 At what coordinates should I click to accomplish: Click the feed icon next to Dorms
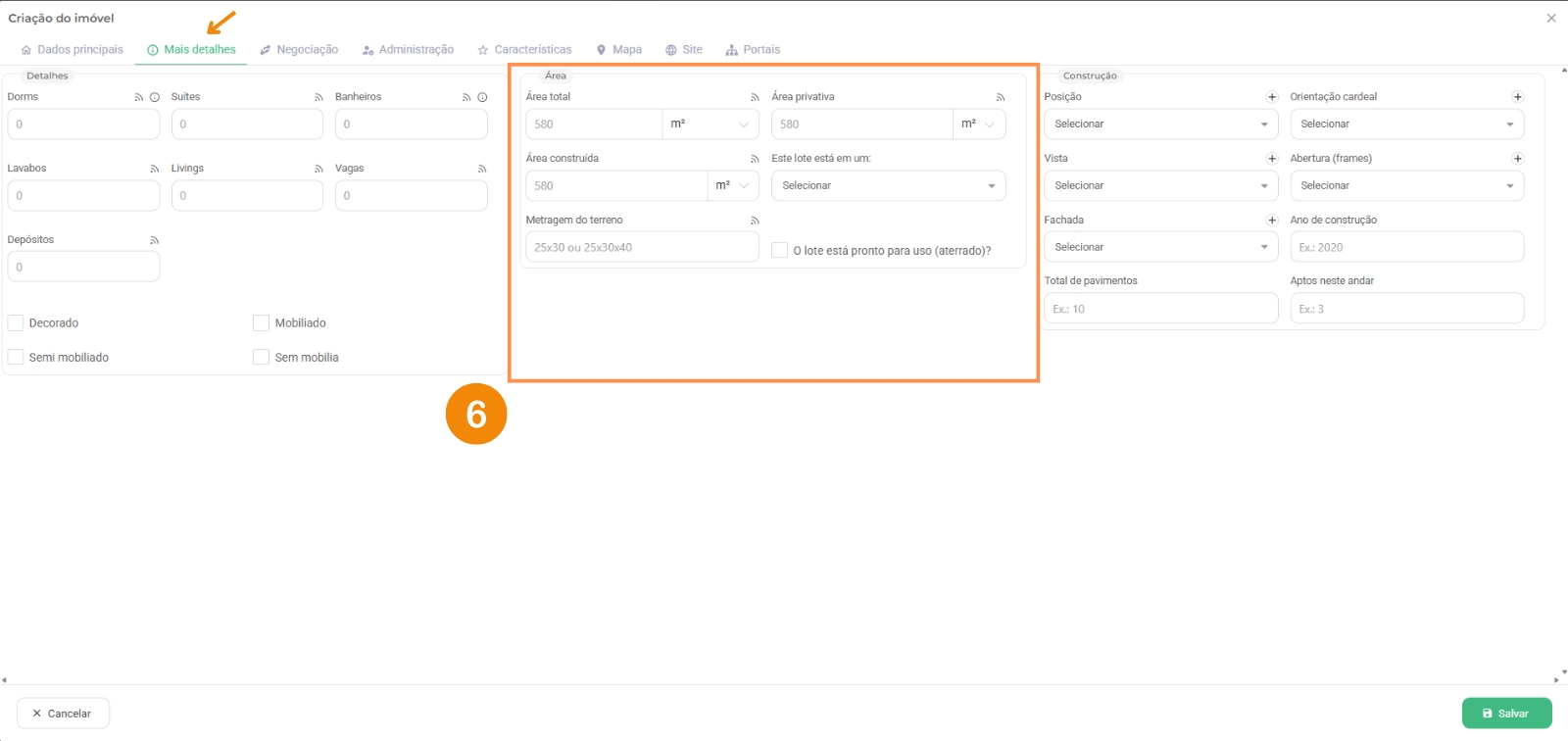tap(139, 97)
